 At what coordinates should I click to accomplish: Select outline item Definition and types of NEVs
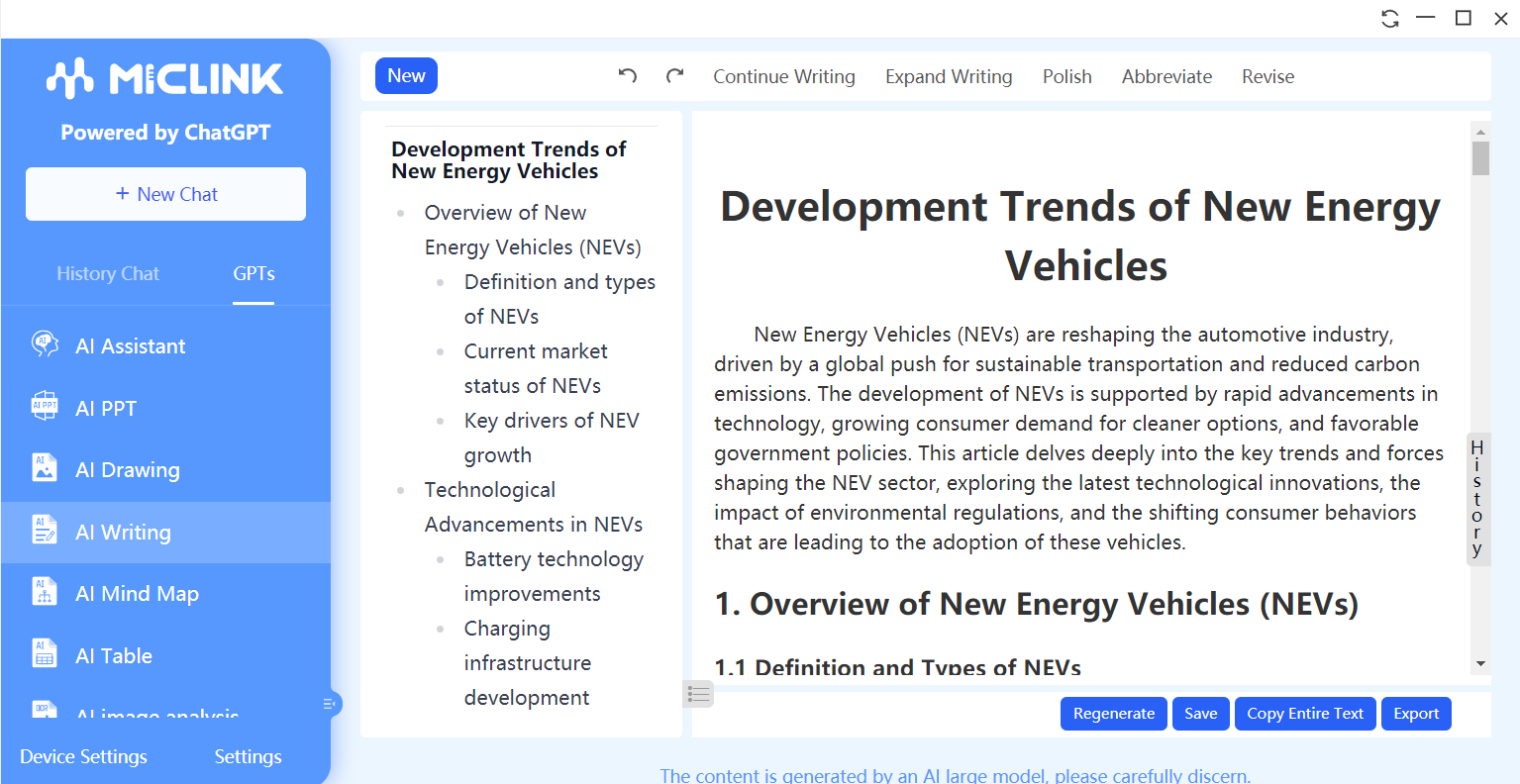pos(559,299)
